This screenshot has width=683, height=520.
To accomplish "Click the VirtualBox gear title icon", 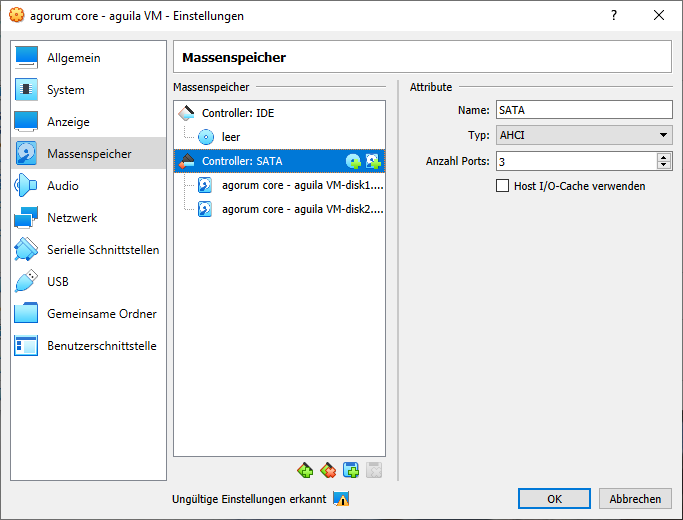I will tap(17, 15).
